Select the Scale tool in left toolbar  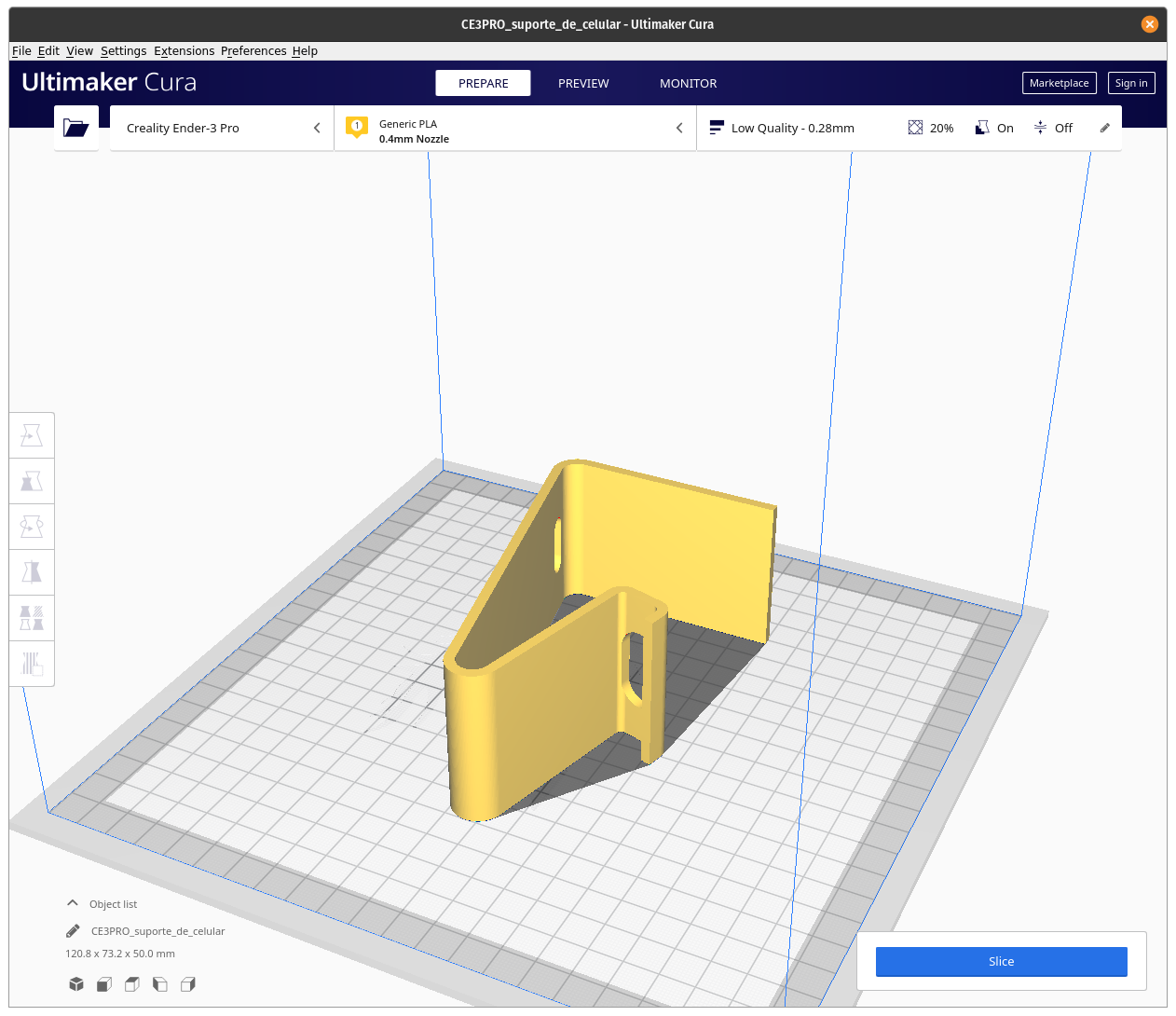coord(32,481)
